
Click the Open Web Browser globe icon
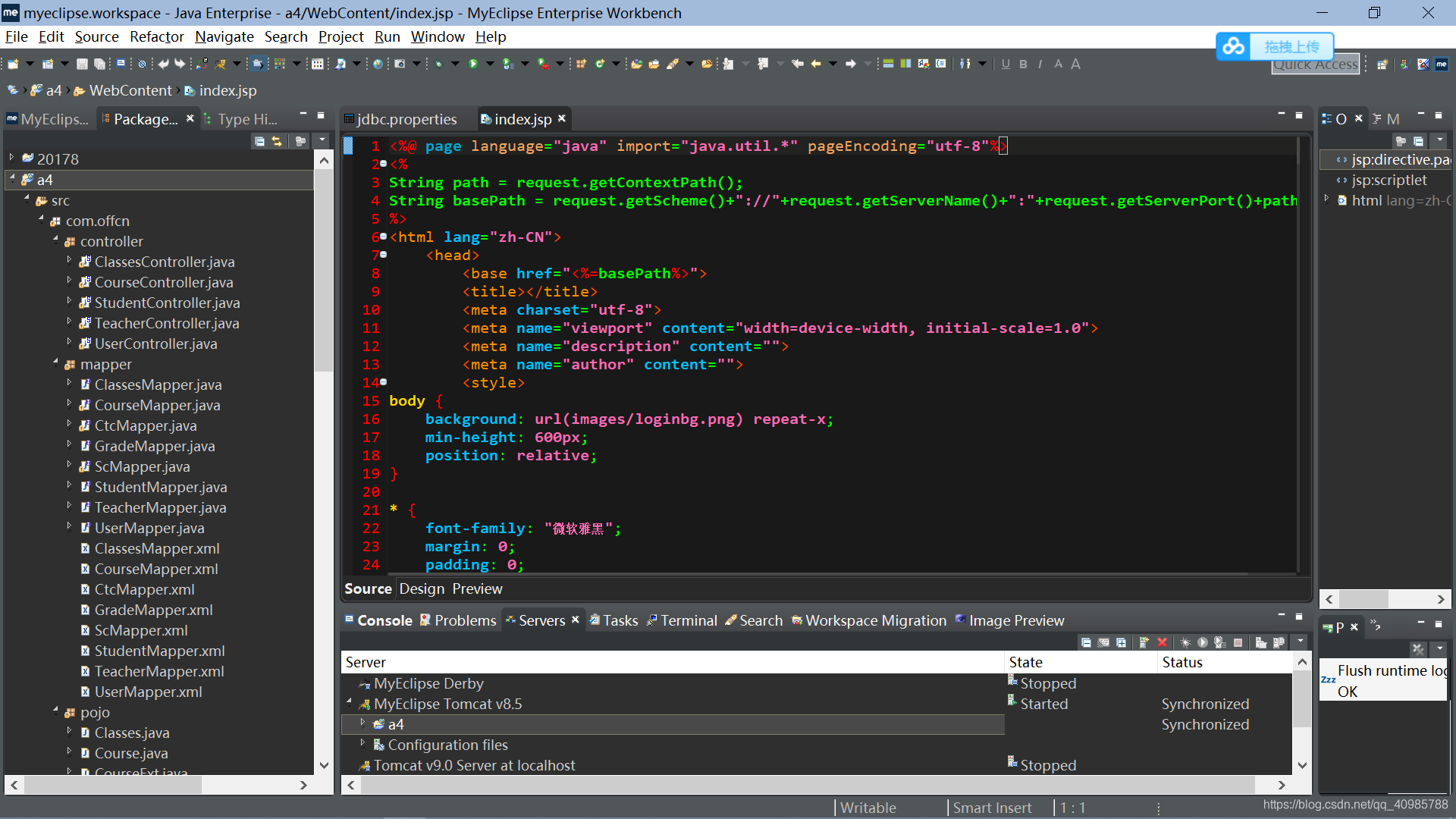tap(378, 64)
